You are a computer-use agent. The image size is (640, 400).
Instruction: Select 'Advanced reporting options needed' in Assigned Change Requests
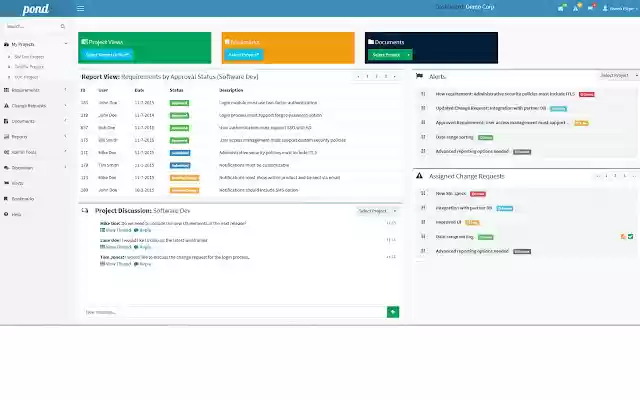(472, 251)
